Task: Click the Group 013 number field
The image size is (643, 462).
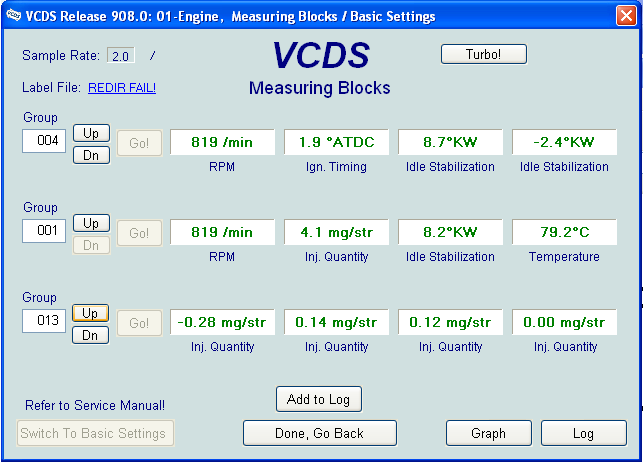Action: tap(44, 321)
